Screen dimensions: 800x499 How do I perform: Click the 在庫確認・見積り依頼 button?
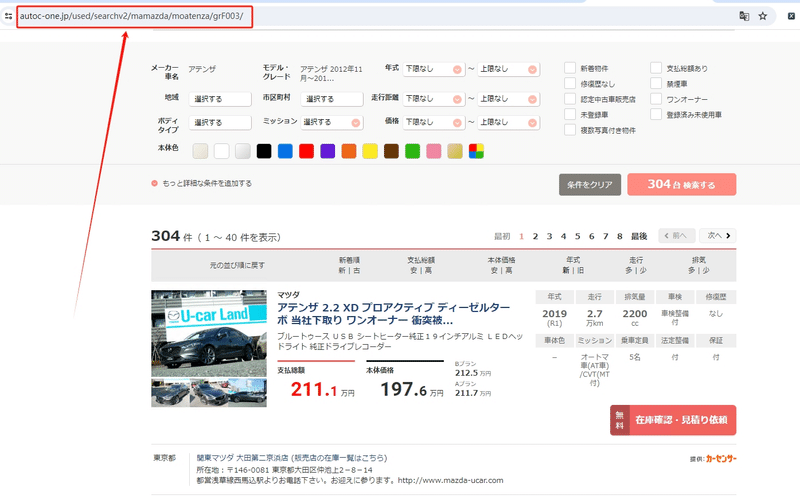coord(673,420)
